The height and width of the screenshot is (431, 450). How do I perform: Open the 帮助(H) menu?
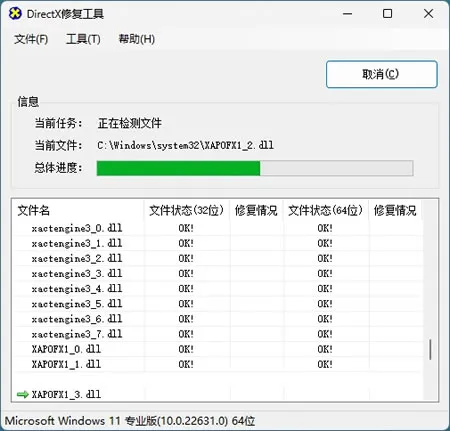click(137, 39)
